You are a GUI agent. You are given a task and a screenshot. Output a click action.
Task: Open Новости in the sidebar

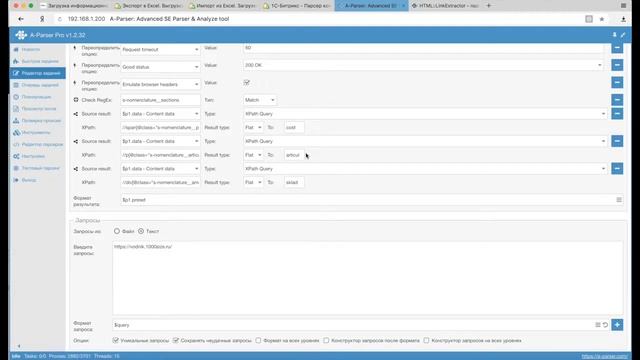click(x=31, y=49)
